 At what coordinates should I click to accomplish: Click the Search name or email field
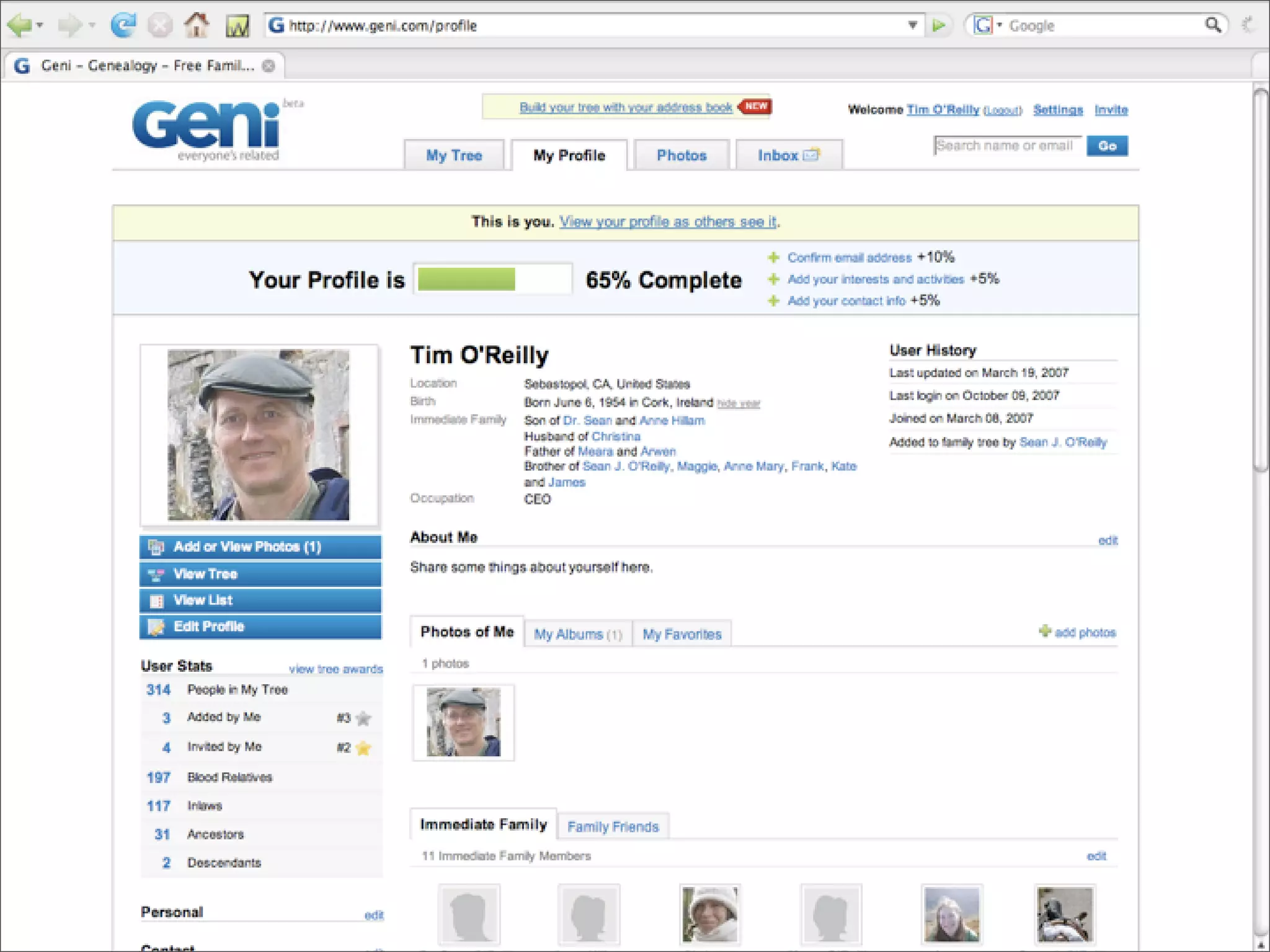[1007, 146]
